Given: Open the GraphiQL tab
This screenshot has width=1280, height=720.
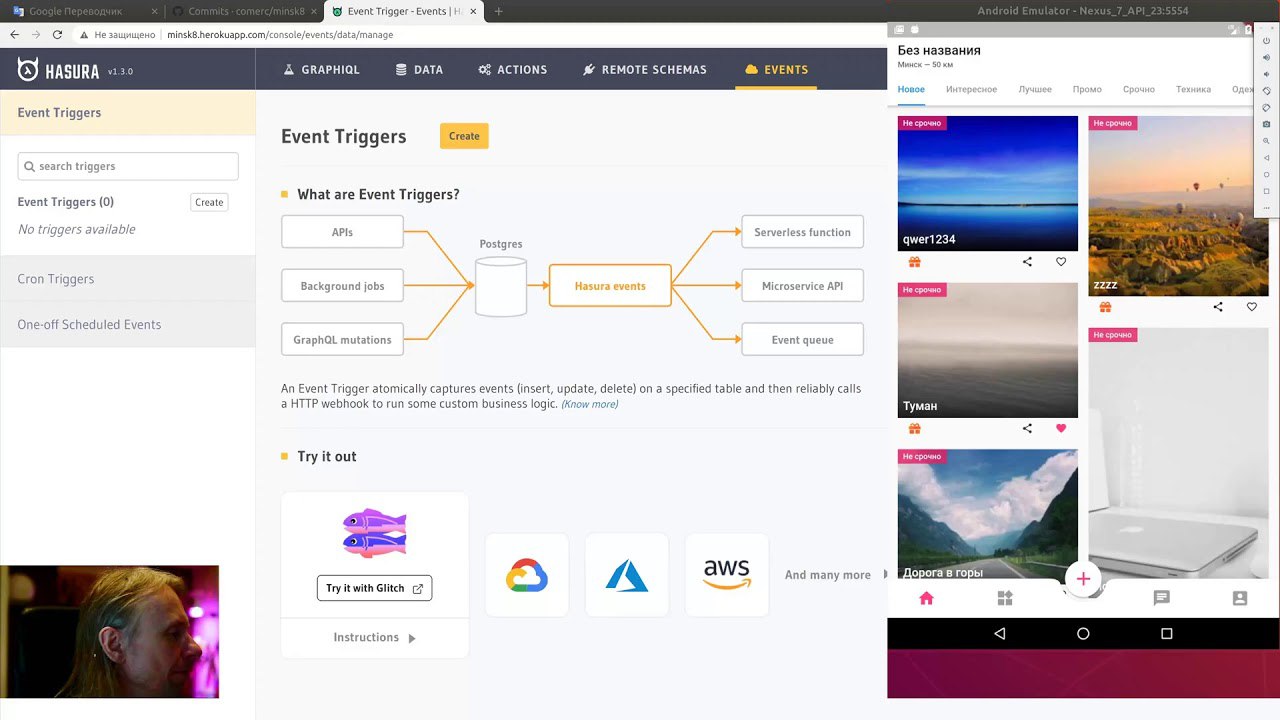Looking at the screenshot, I should click(x=321, y=70).
